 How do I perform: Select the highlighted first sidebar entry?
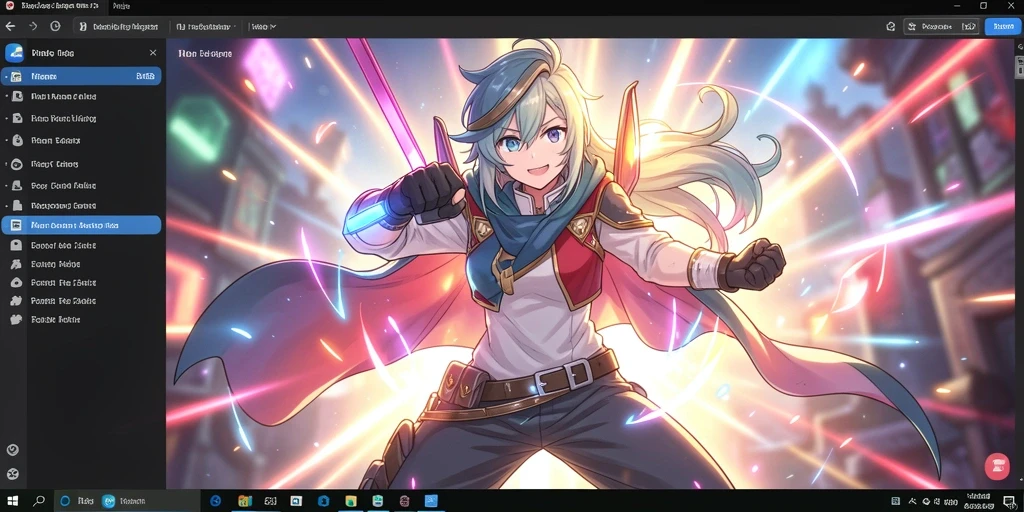82,76
